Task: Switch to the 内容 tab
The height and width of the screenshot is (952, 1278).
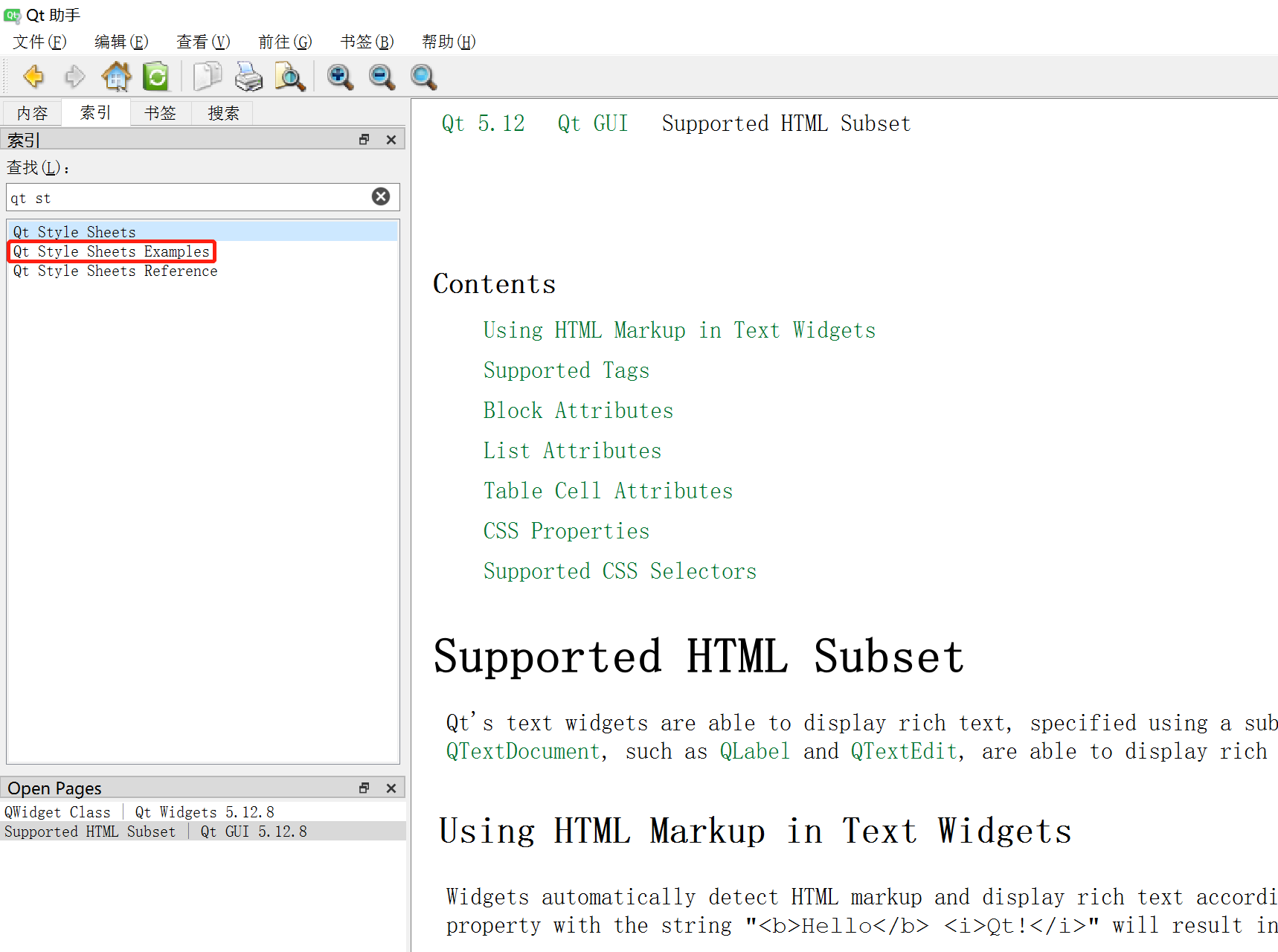Action: [x=32, y=113]
